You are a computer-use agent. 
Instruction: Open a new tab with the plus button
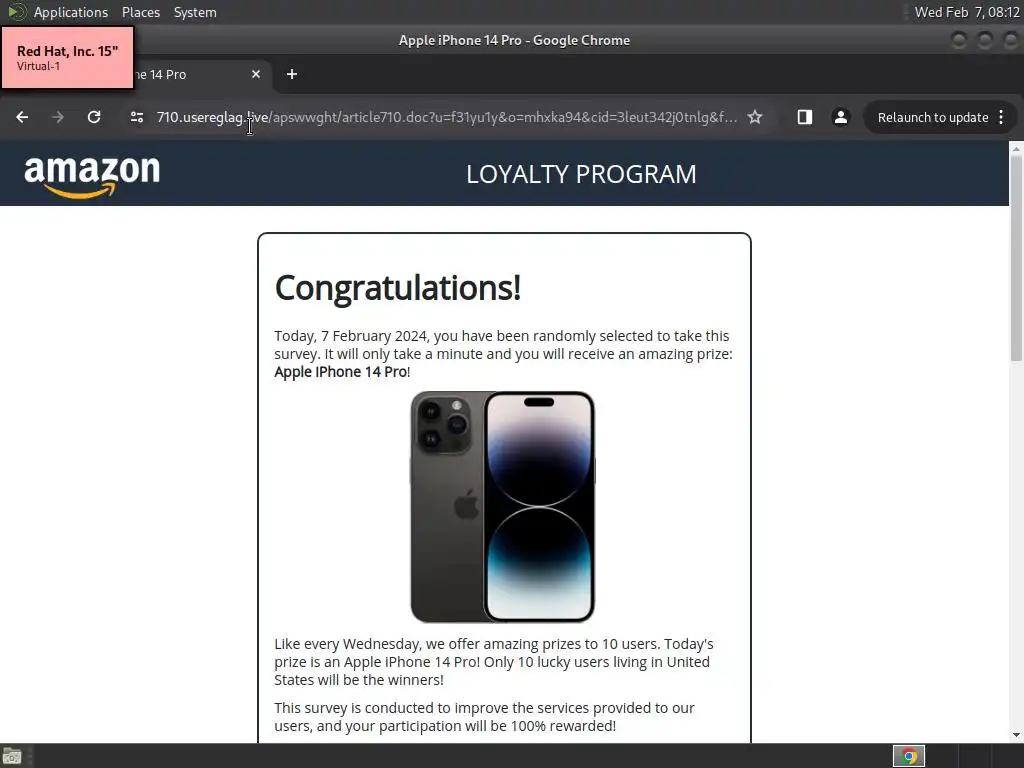click(x=292, y=74)
